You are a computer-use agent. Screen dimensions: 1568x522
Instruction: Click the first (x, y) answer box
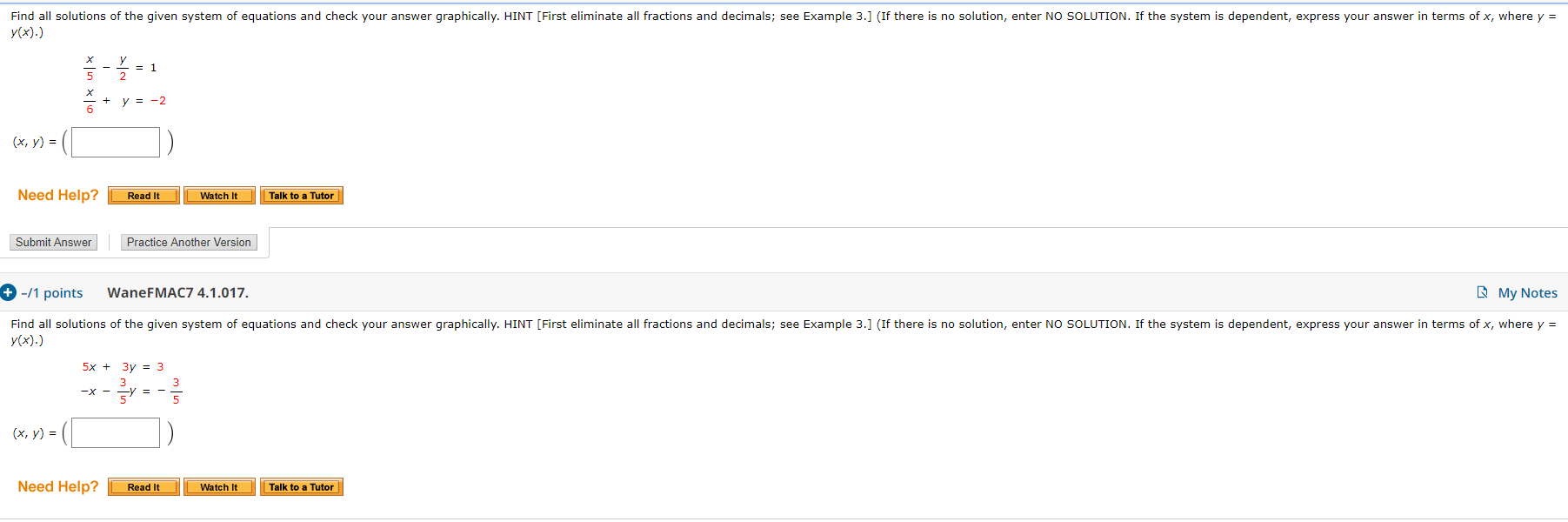point(114,142)
